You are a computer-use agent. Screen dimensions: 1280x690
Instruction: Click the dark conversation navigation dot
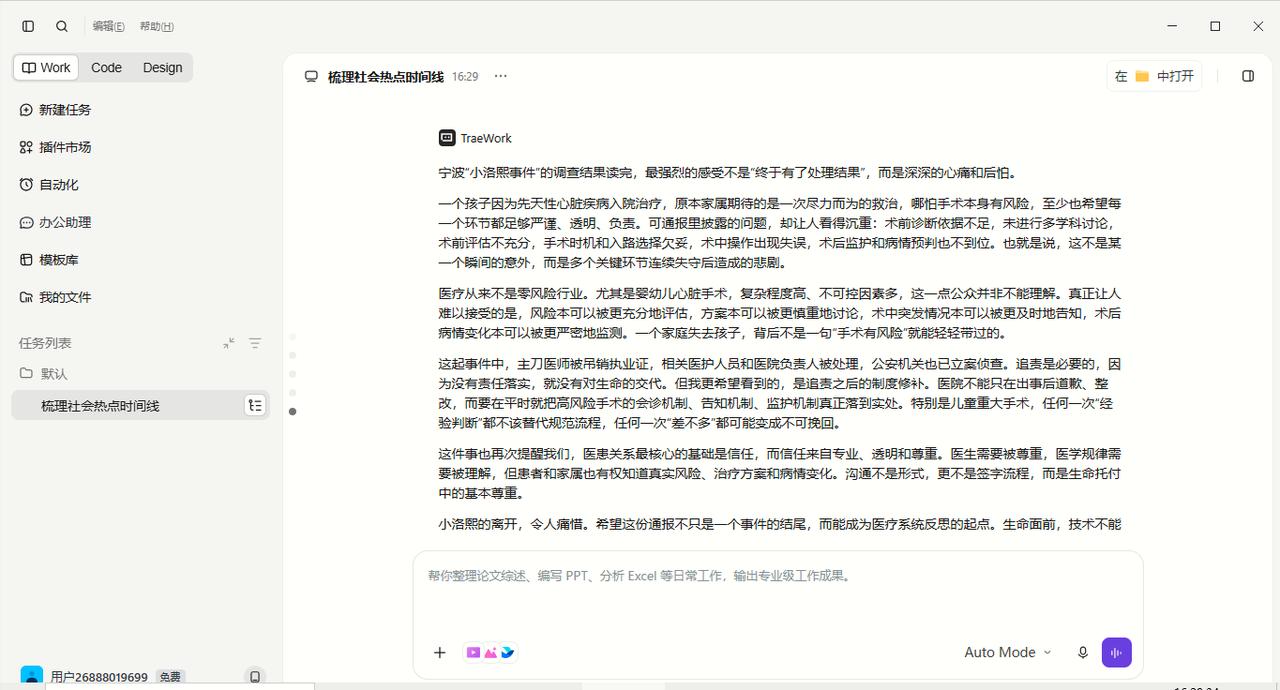tap(292, 411)
